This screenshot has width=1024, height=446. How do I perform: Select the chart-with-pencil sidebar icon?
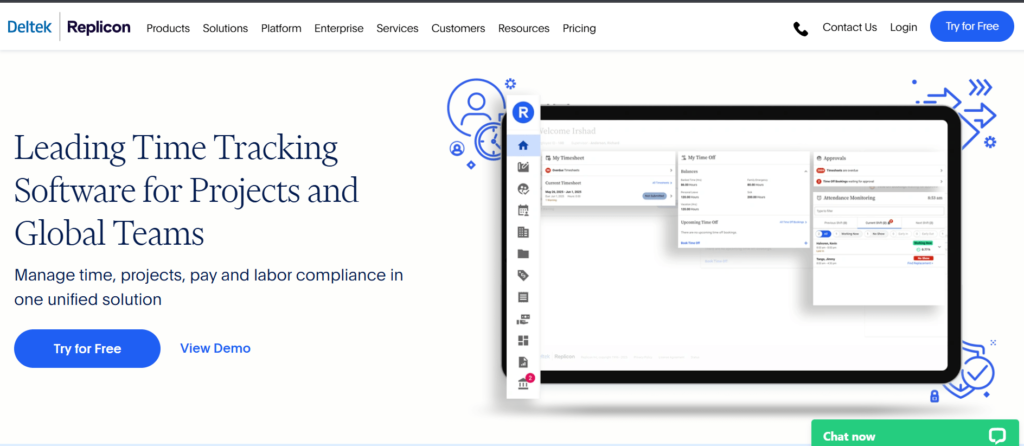pyautogui.click(x=523, y=167)
